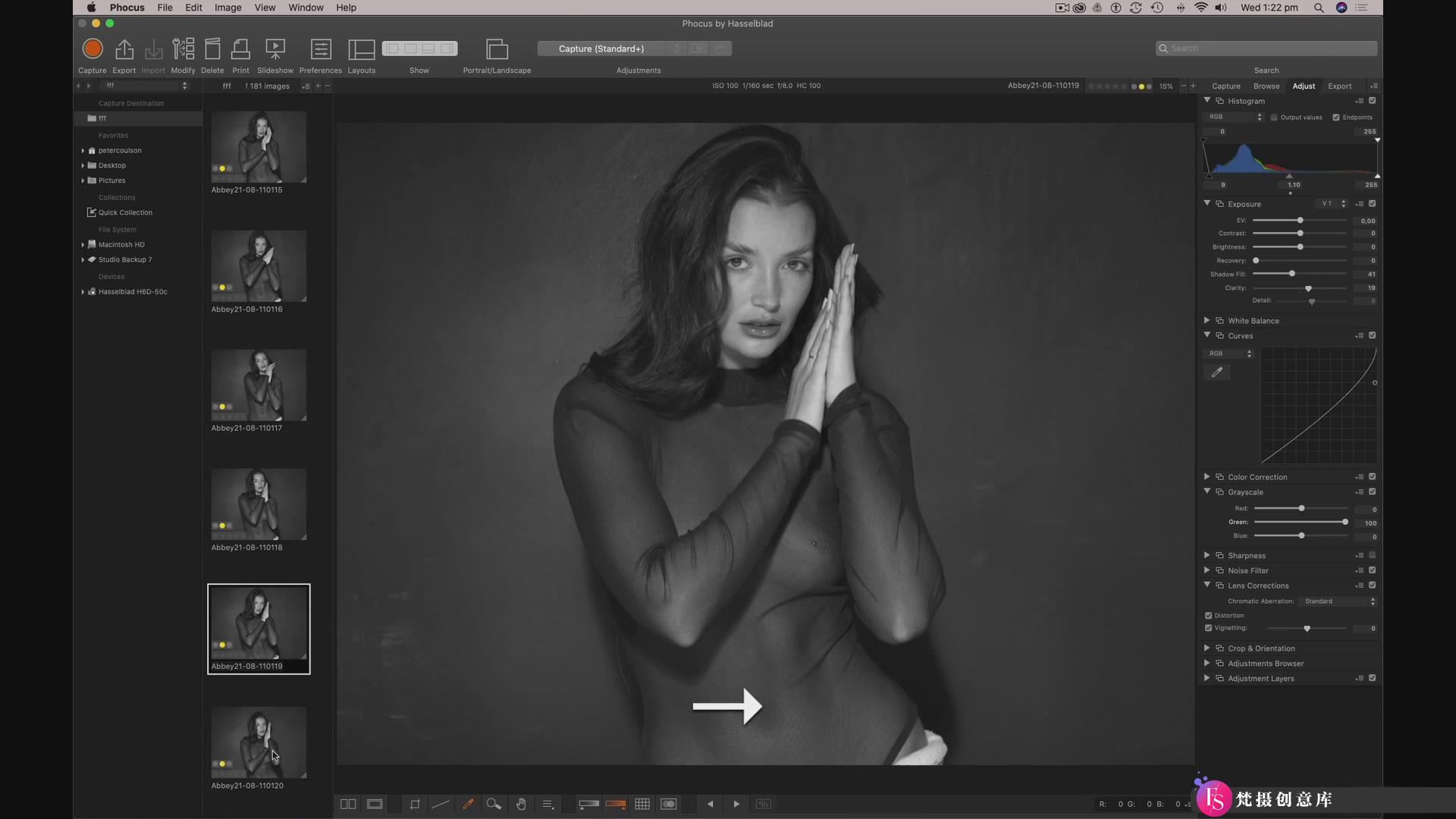Toggle the Distortion checkbox
Screen dimensions: 1456x819
pyautogui.click(x=1208, y=616)
